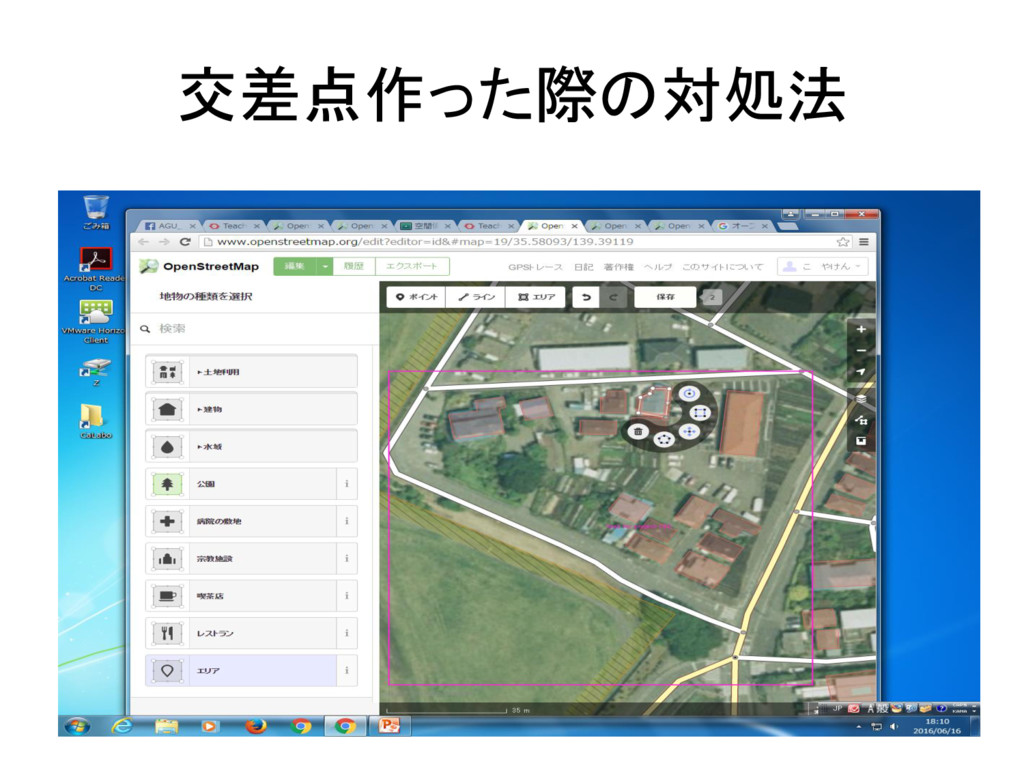This screenshot has height=768, width=1024.
Task: Click the OpenStreetMap logo
Action: tap(199, 266)
